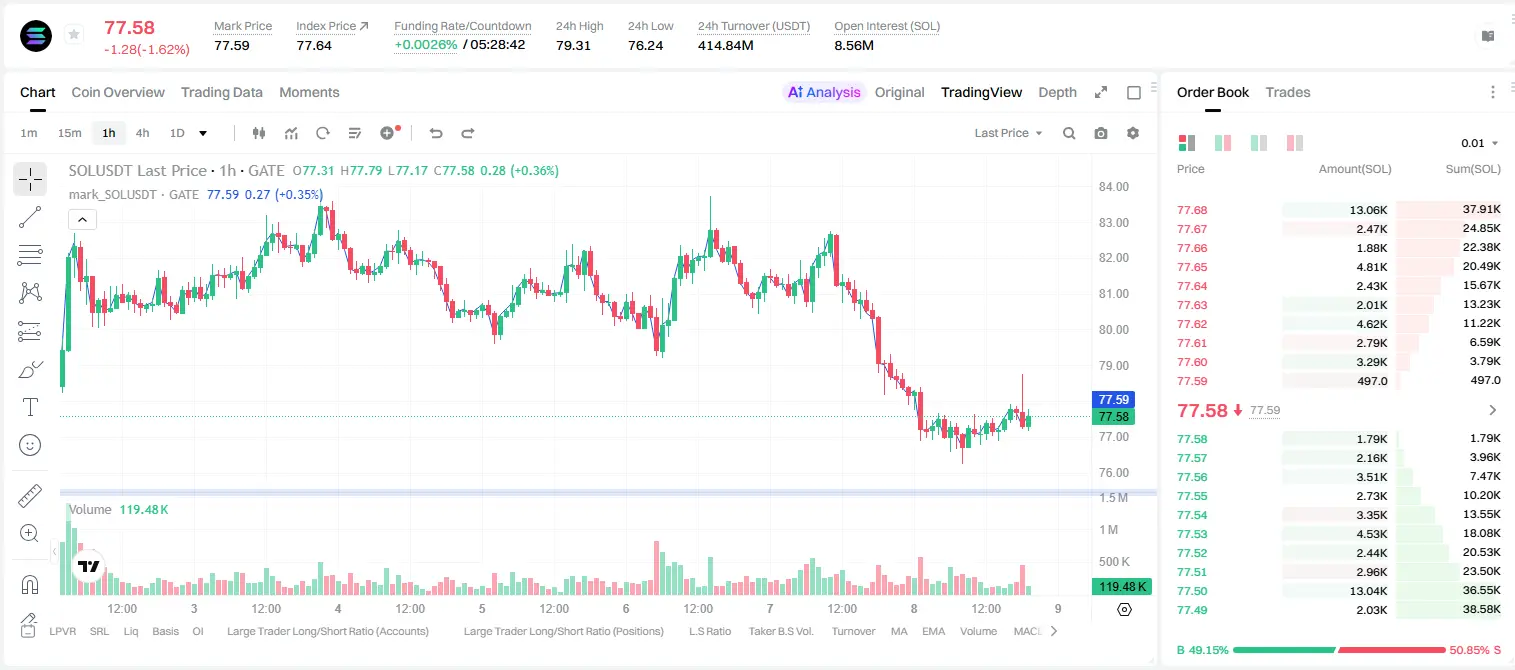The image size is (1515, 670).
Task: Open the emoji sticker tool
Action: pyautogui.click(x=30, y=445)
